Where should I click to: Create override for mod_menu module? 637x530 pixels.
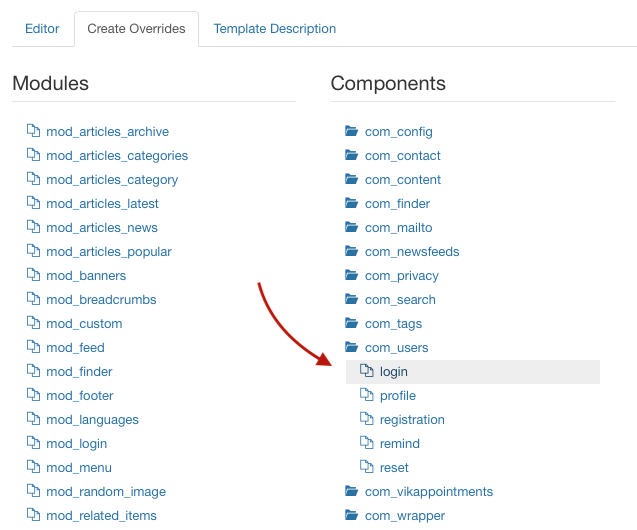click(79, 467)
